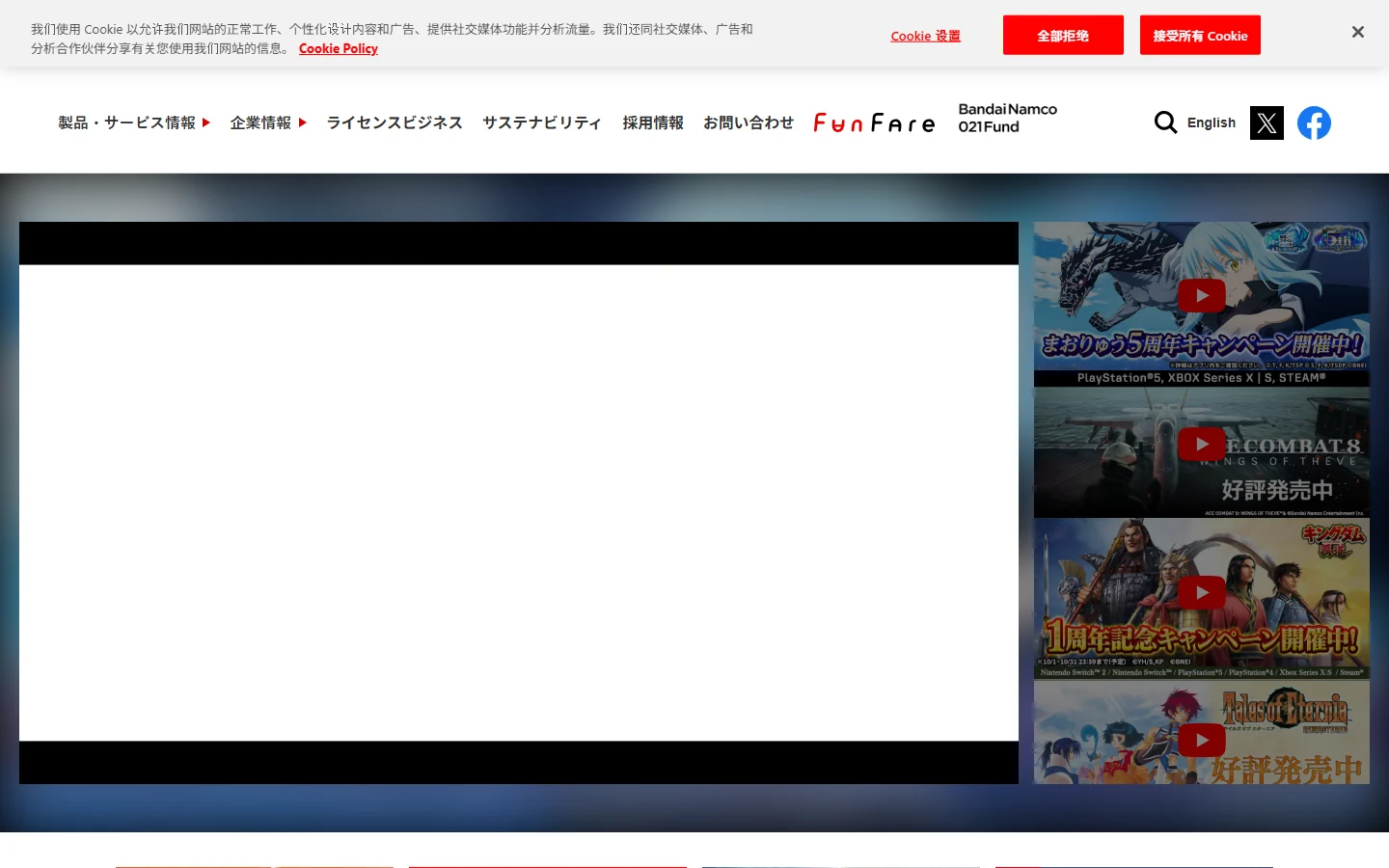Open the Facebook social icon
This screenshot has width=1389, height=868.
tap(1314, 122)
